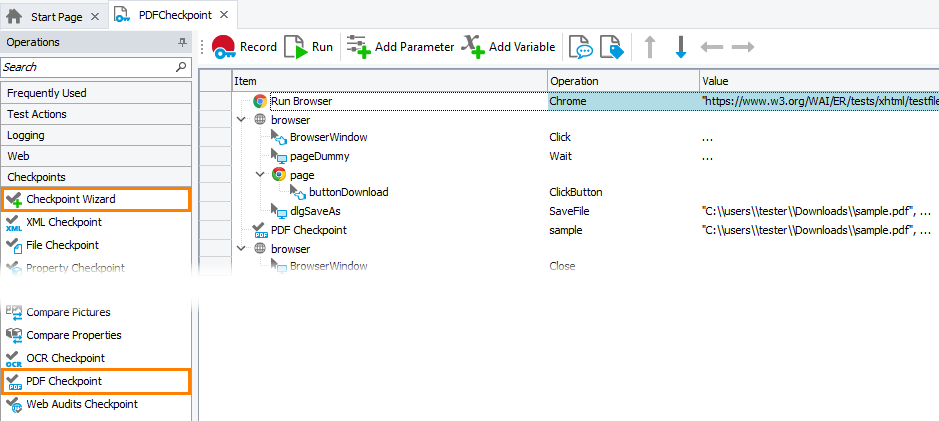Click the Record button in toolbar
939x421 pixels.
click(x=244, y=47)
